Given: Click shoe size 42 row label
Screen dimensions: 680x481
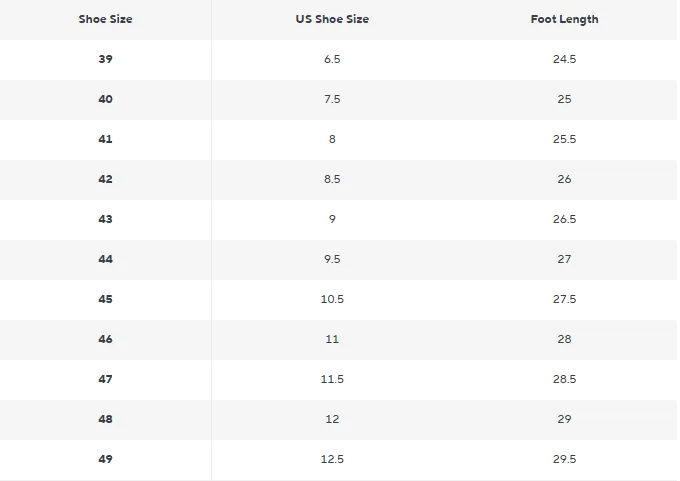Looking at the screenshot, I should [106, 179].
